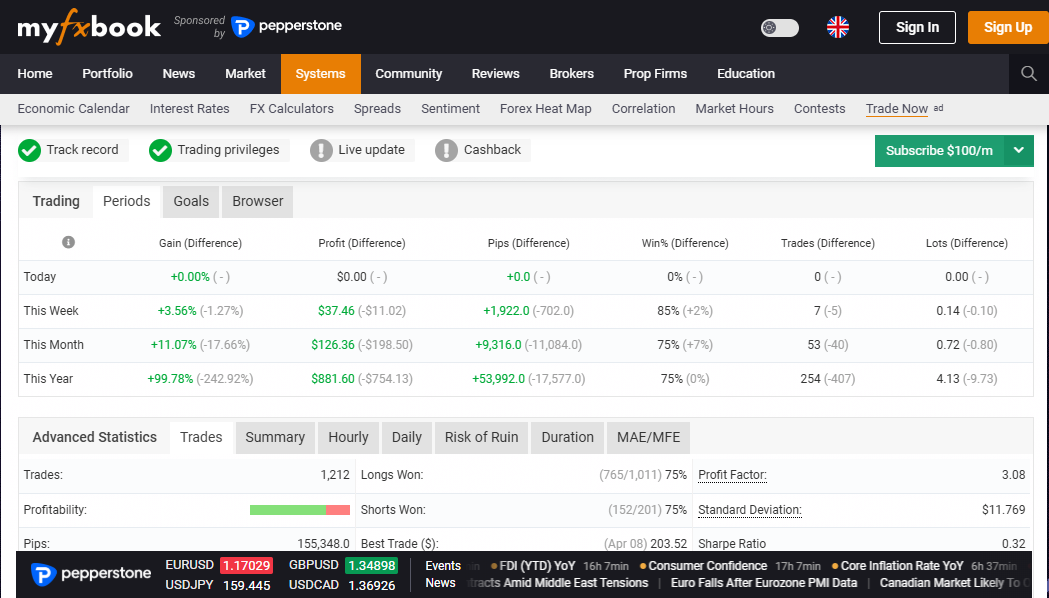Click the EURUSD 1.17029 price badge
This screenshot has width=1049, height=598.
[x=246, y=565]
